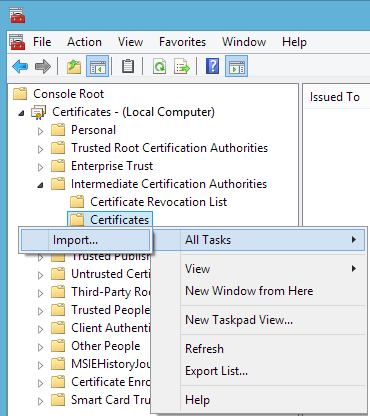Open the File menu
370x416 pixels.
click(42, 42)
